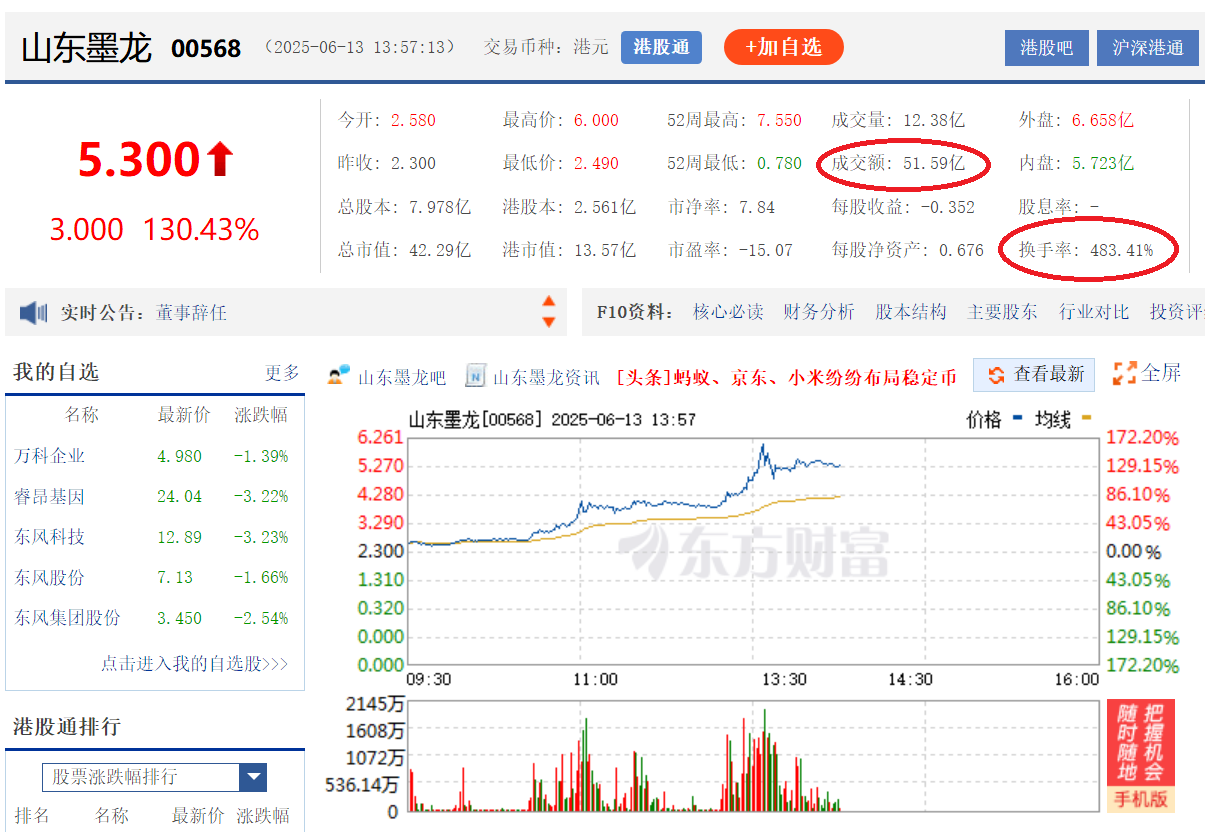Click the refresh icon in 查看最新
The height and width of the screenshot is (832, 1205).
996,375
